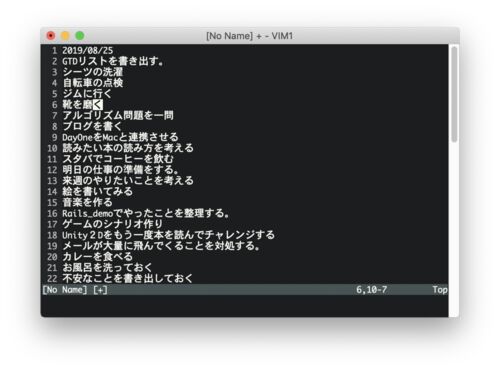Click the line 'ジムに行く'

point(87,94)
